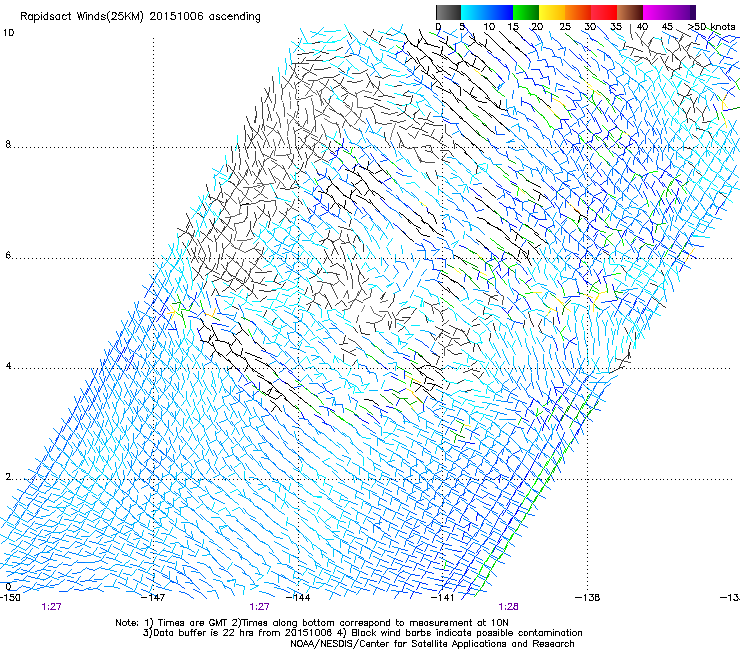Click the longitude axis label '-138'

coord(588,598)
